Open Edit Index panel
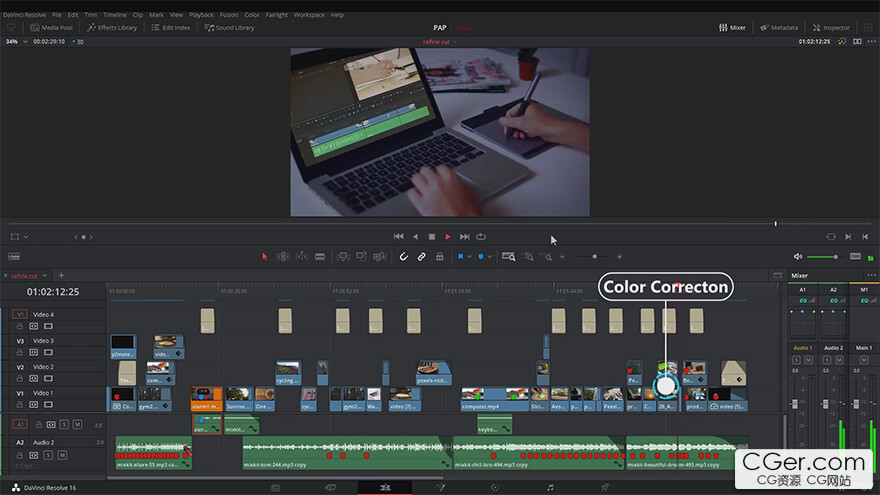The width and height of the screenshot is (880, 495). click(x=171, y=28)
